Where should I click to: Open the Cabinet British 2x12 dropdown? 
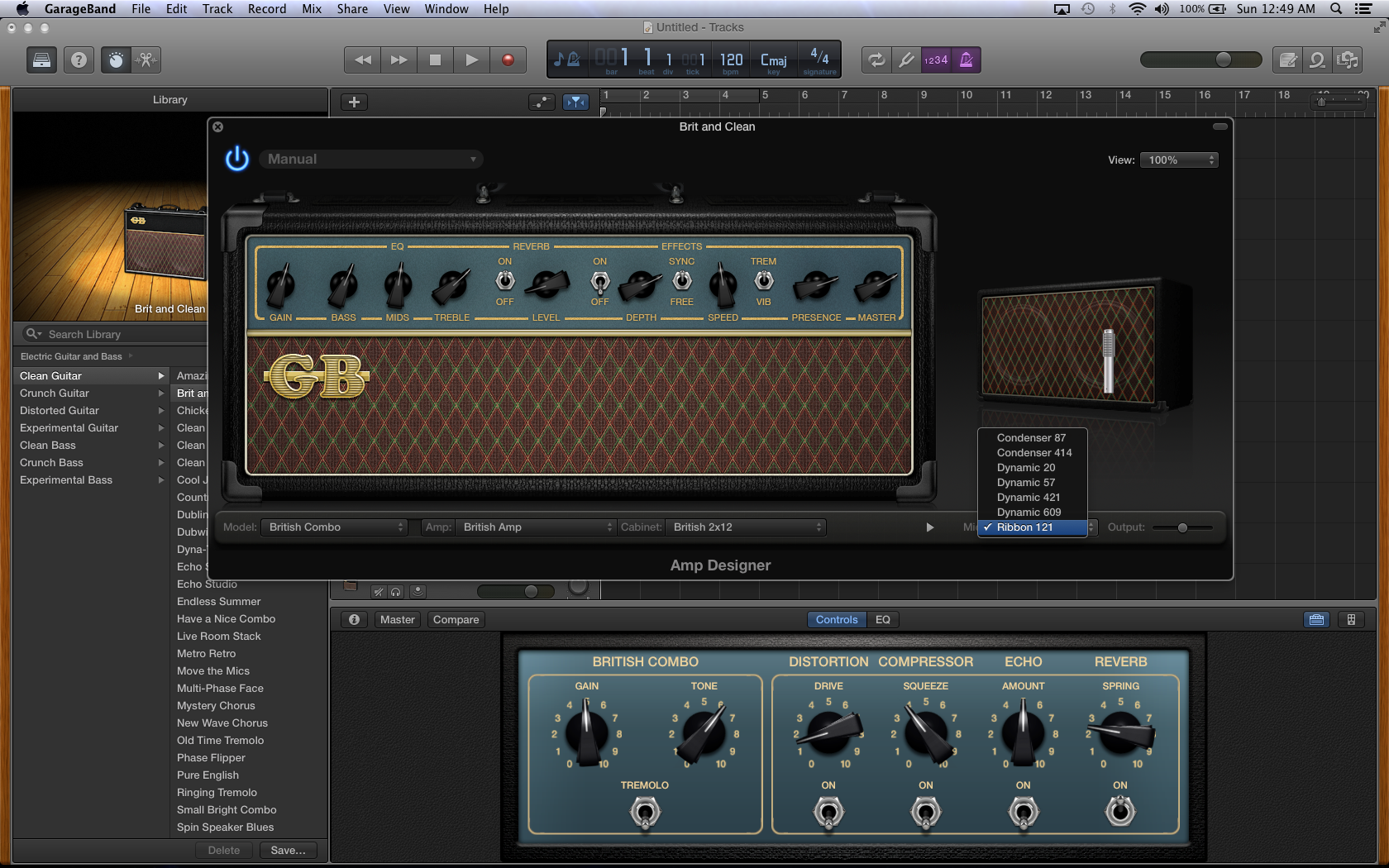pos(746,527)
